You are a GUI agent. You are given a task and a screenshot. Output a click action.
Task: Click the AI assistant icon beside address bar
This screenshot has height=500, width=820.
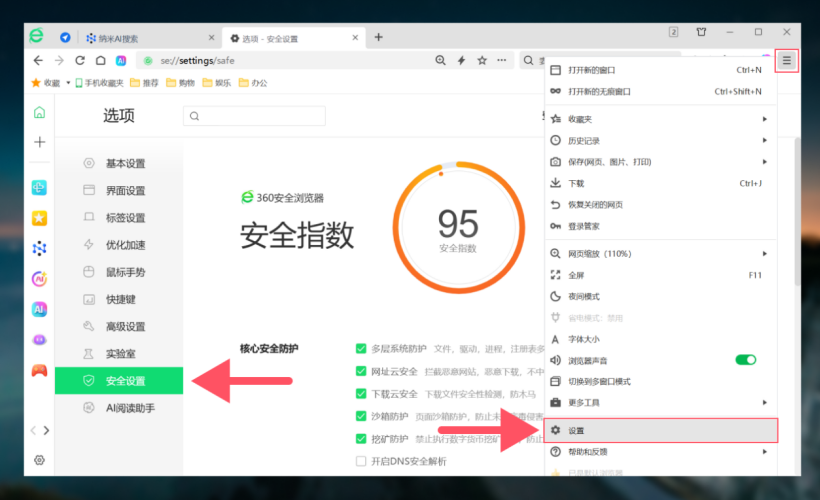click(x=121, y=60)
